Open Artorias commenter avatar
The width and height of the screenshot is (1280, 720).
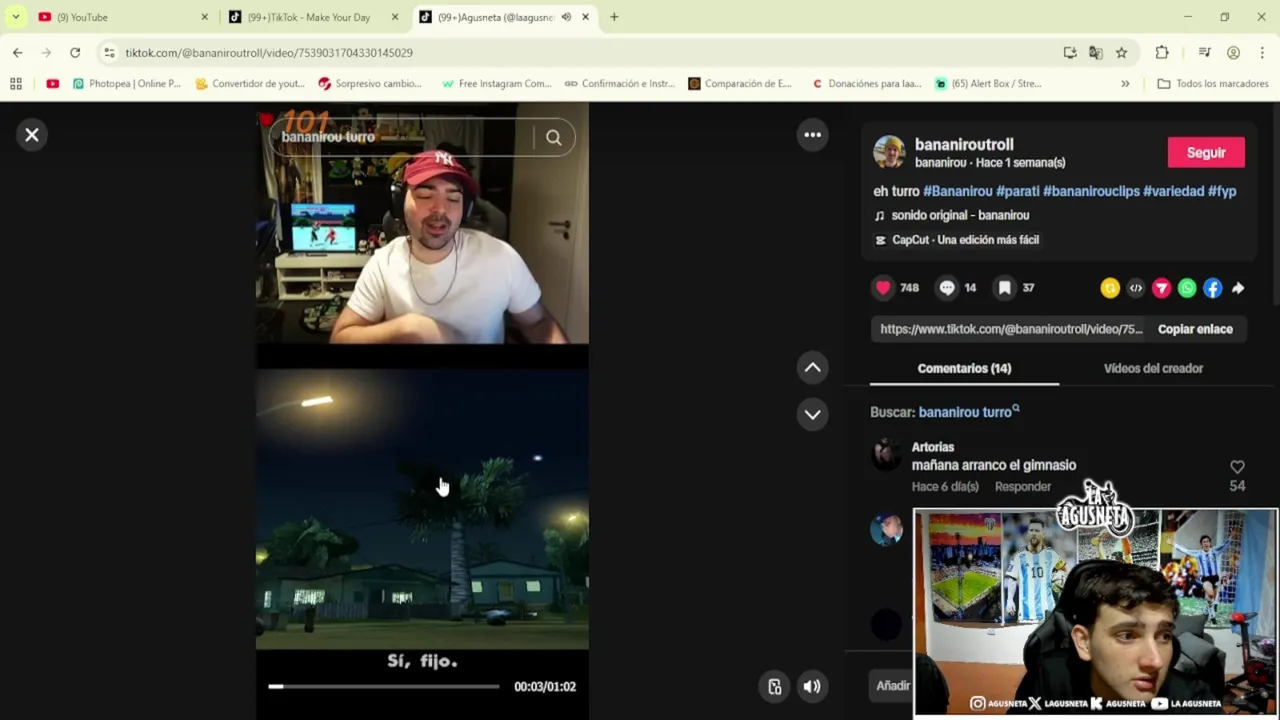[886, 455]
